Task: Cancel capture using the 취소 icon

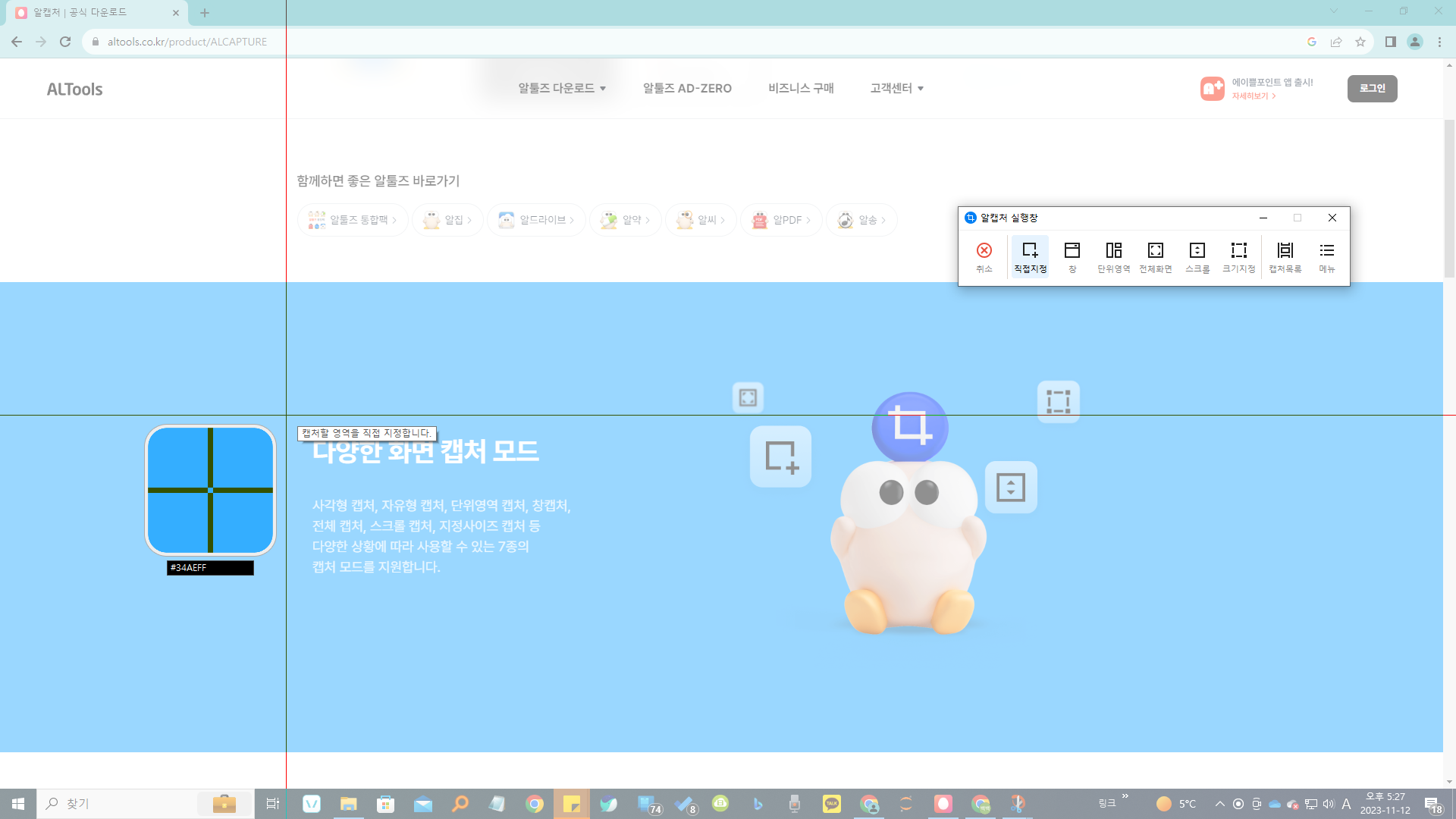Action: point(984,256)
